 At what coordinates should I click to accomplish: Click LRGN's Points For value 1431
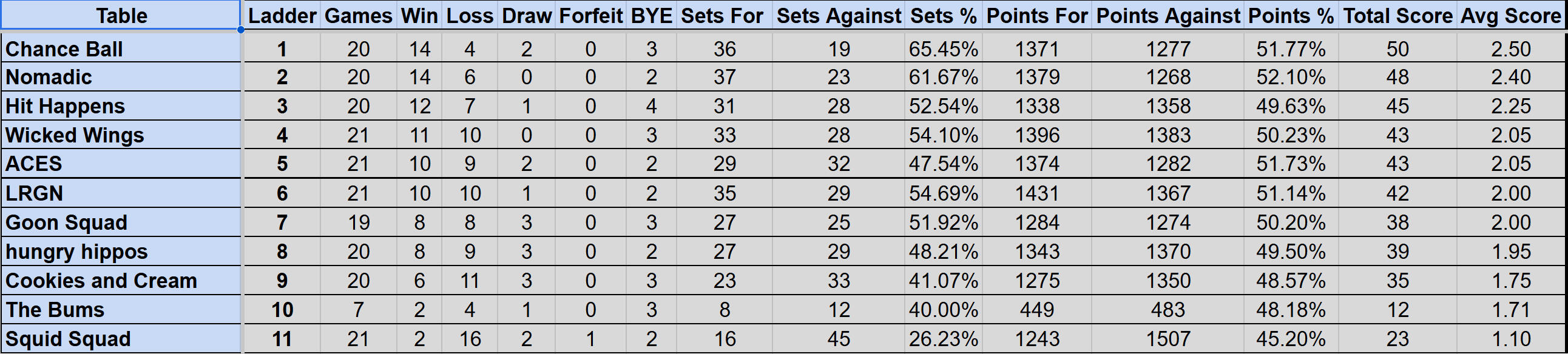coord(1036,193)
